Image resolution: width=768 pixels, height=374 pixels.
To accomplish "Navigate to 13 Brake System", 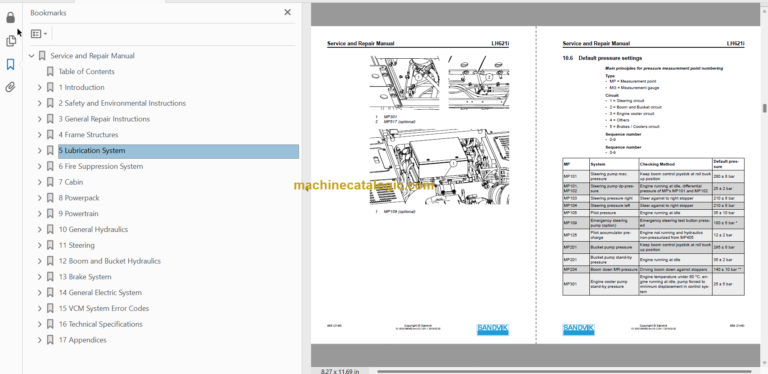I will (x=85, y=277).
